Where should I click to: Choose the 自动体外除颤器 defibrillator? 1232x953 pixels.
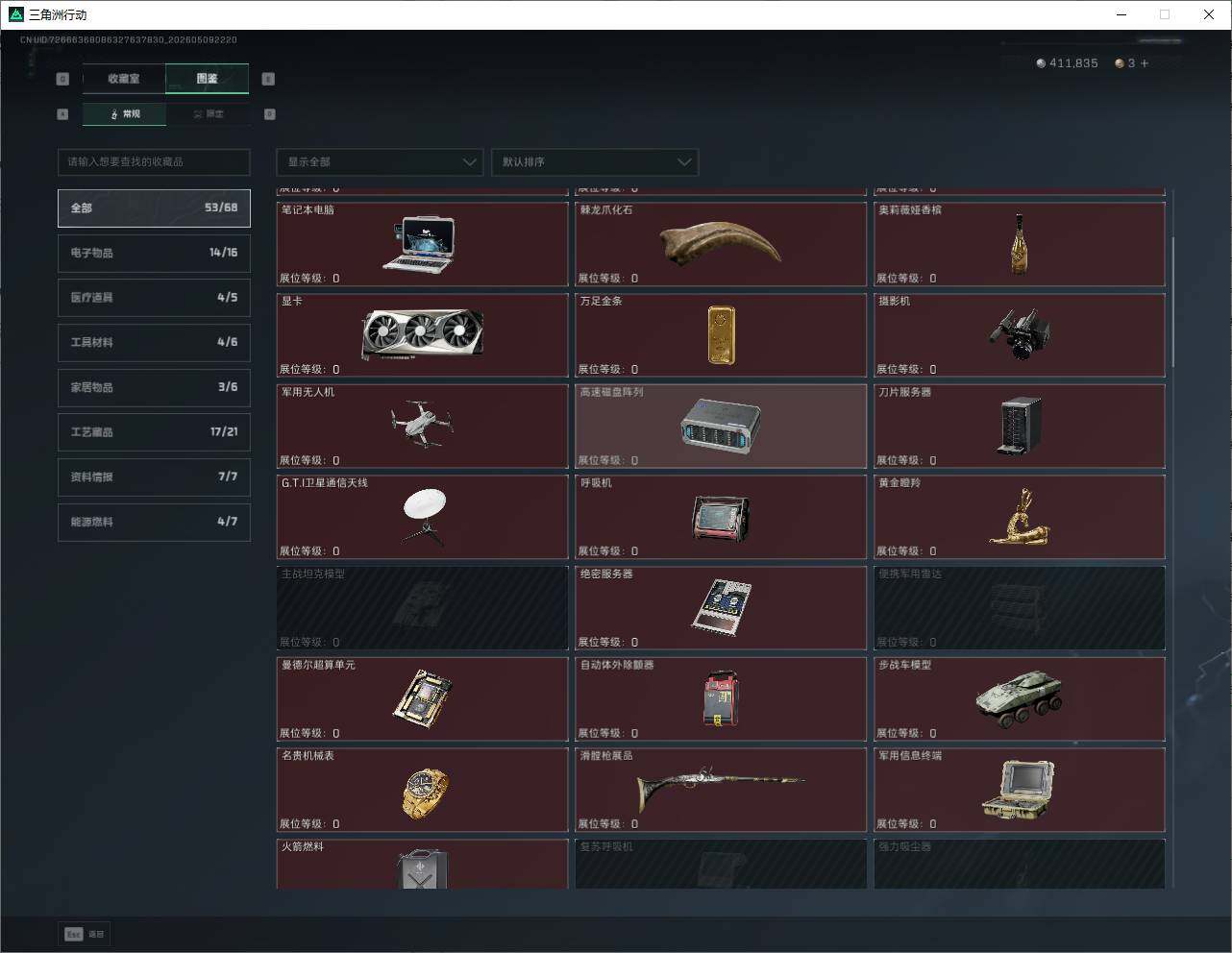tap(721, 699)
